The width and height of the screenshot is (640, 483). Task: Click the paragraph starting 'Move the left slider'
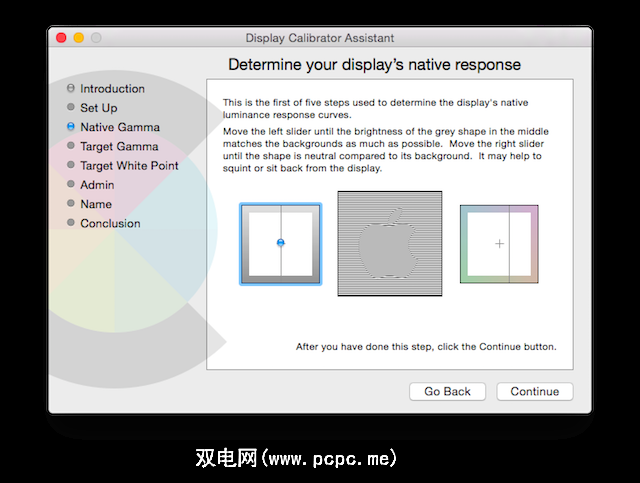point(386,150)
